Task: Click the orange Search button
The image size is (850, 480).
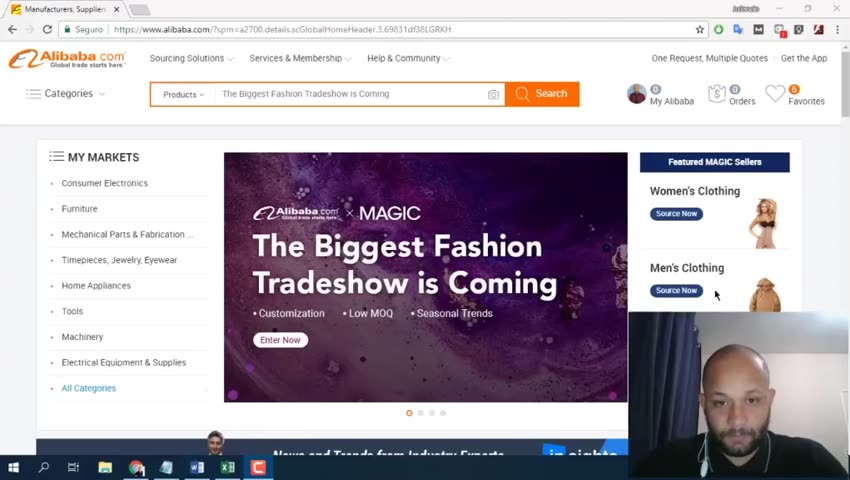Action: (542, 94)
